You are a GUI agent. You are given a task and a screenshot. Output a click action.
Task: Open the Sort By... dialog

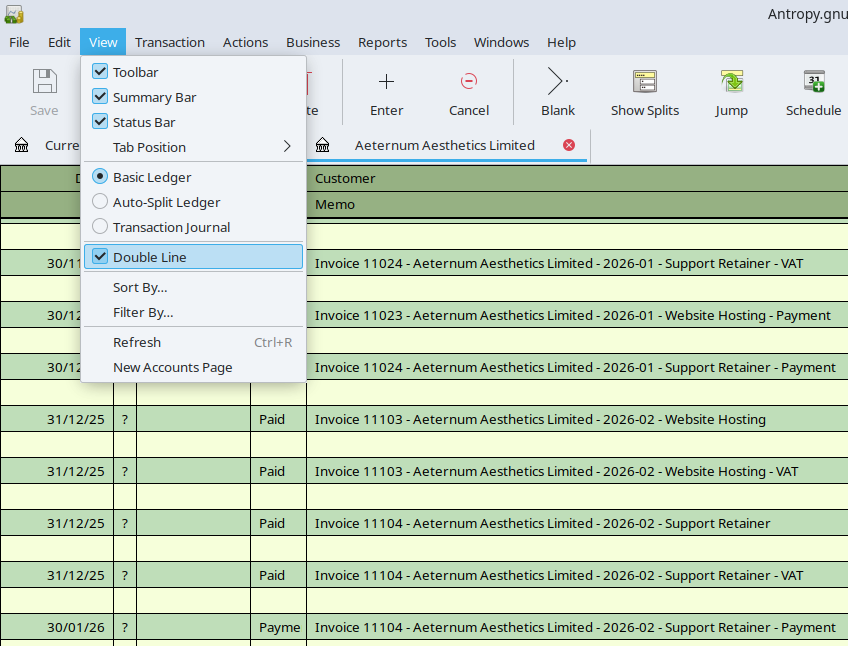click(140, 287)
